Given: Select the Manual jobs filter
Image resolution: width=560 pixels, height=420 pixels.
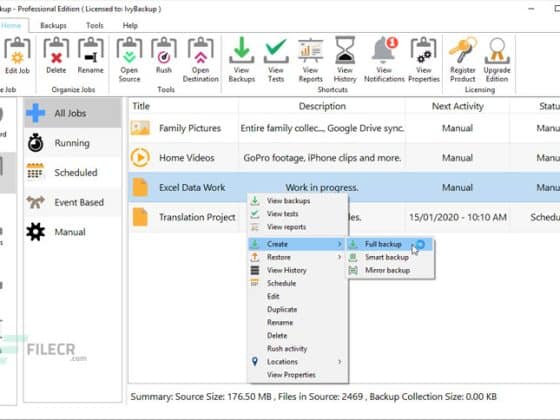Looking at the screenshot, I should [73, 232].
